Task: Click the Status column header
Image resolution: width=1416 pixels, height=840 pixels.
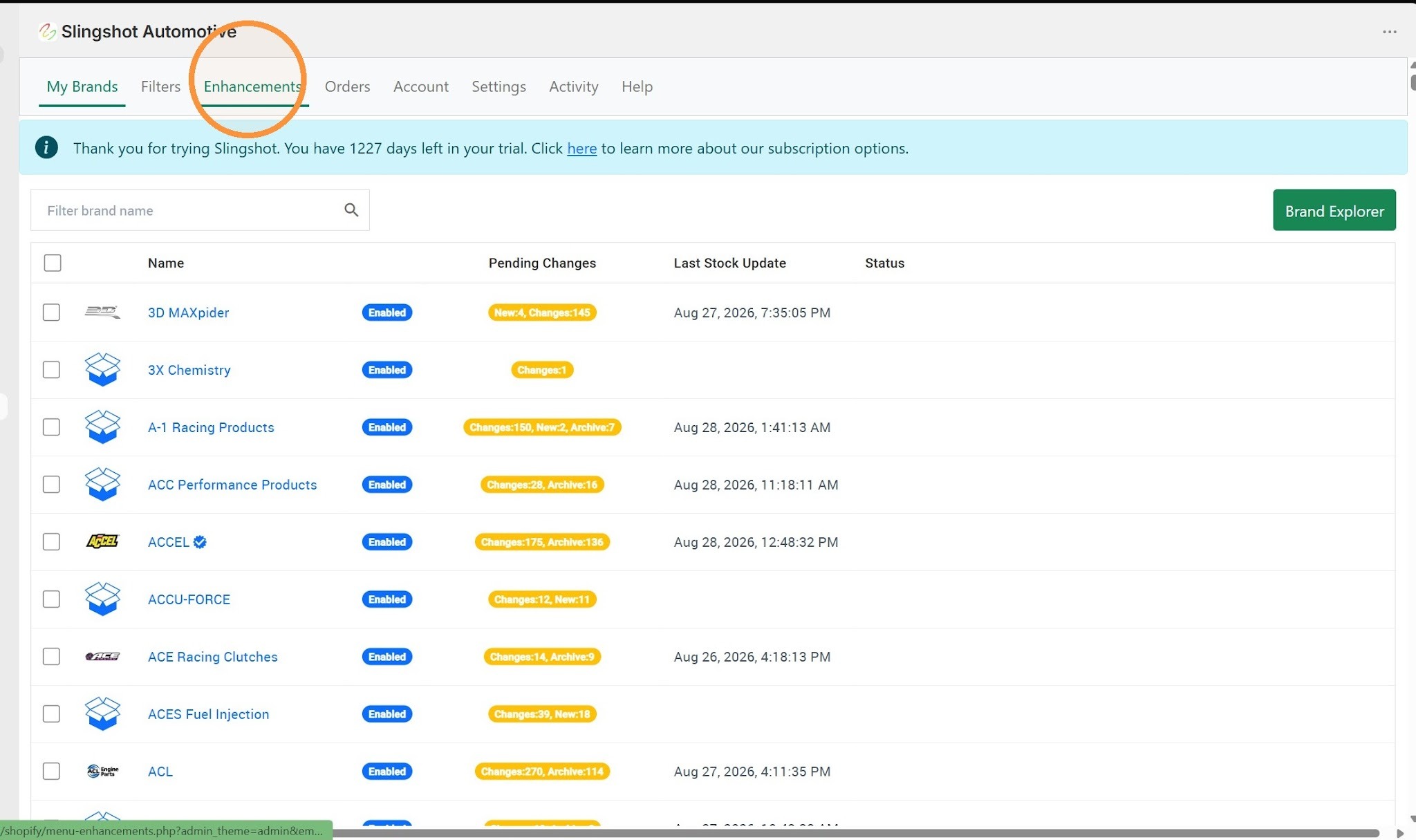Action: coord(885,263)
